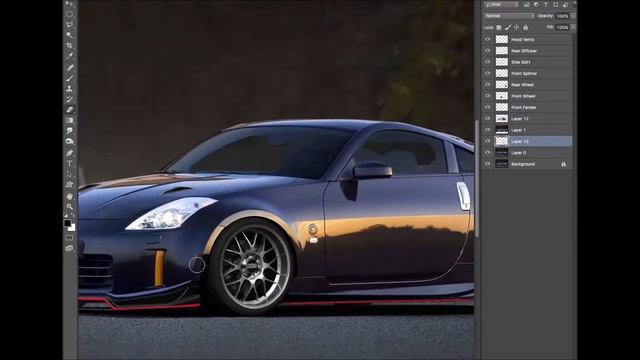Select the Dodge tool
Viewport: 640px width, 360px height.
[70, 142]
